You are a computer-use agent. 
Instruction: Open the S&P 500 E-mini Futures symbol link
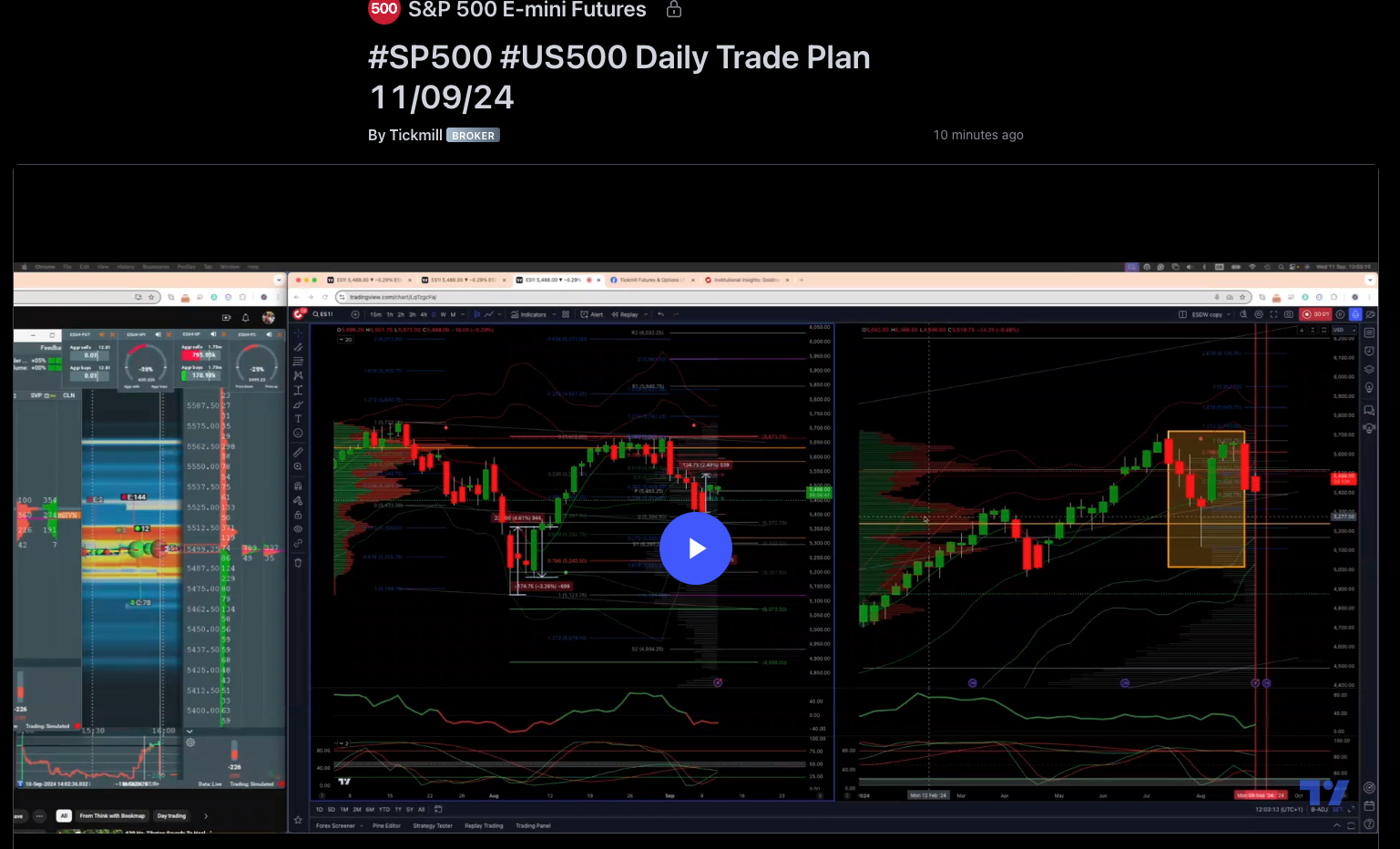pos(527,10)
